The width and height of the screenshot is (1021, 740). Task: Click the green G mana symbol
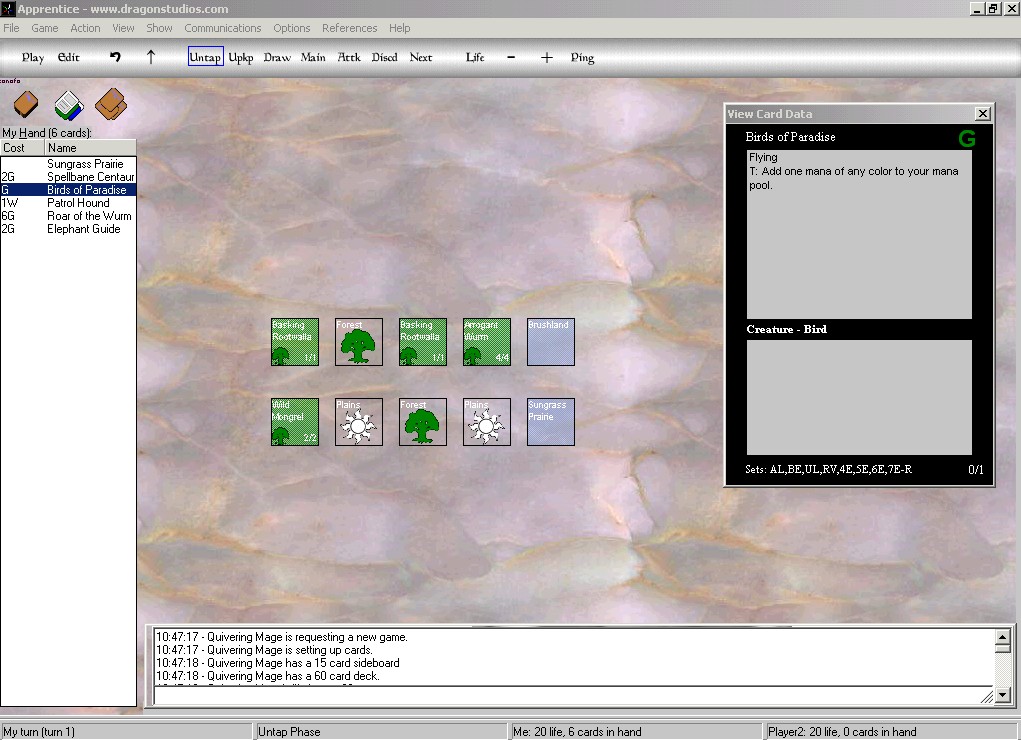click(967, 138)
